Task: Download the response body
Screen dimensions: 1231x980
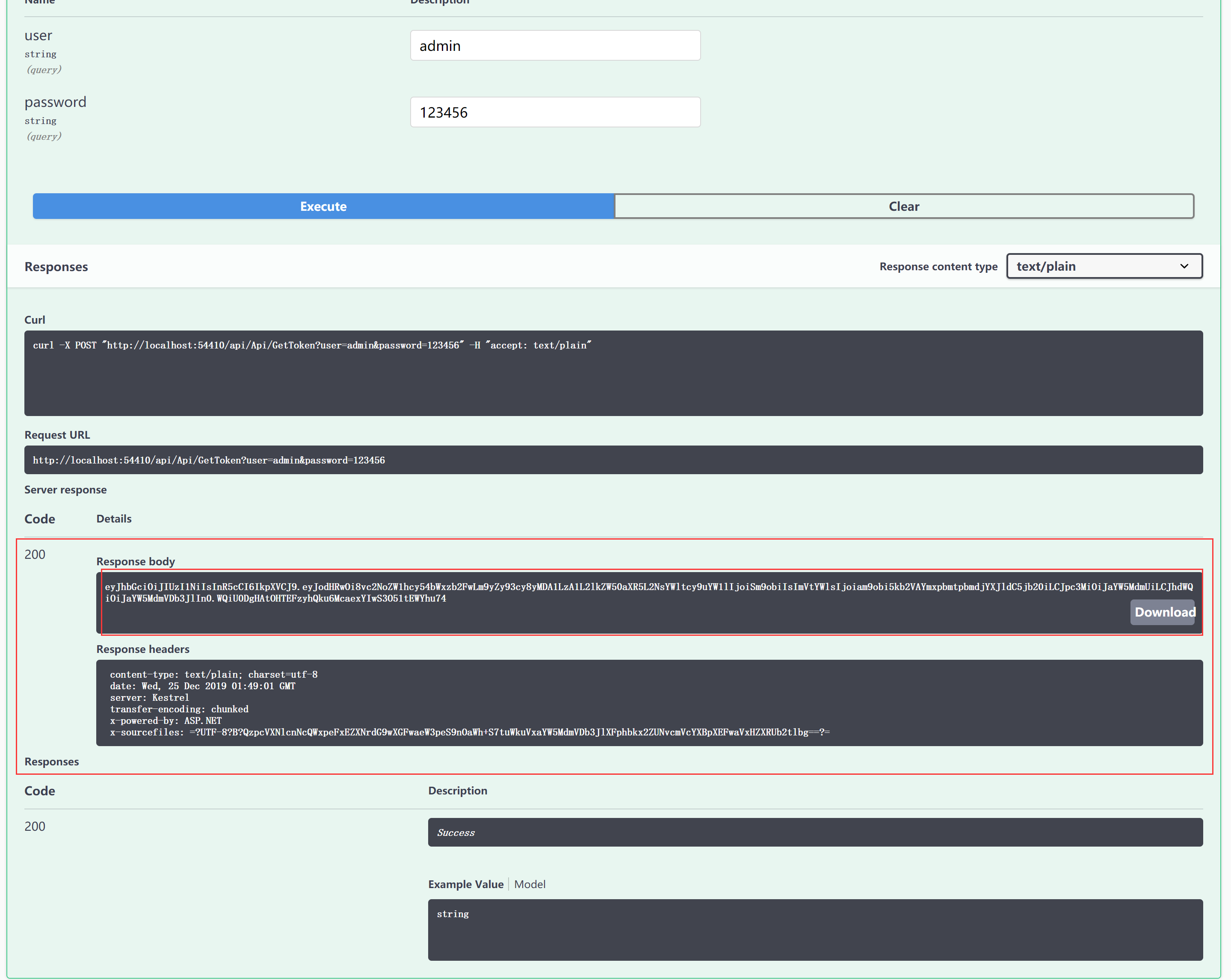Action: (1163, 612)
